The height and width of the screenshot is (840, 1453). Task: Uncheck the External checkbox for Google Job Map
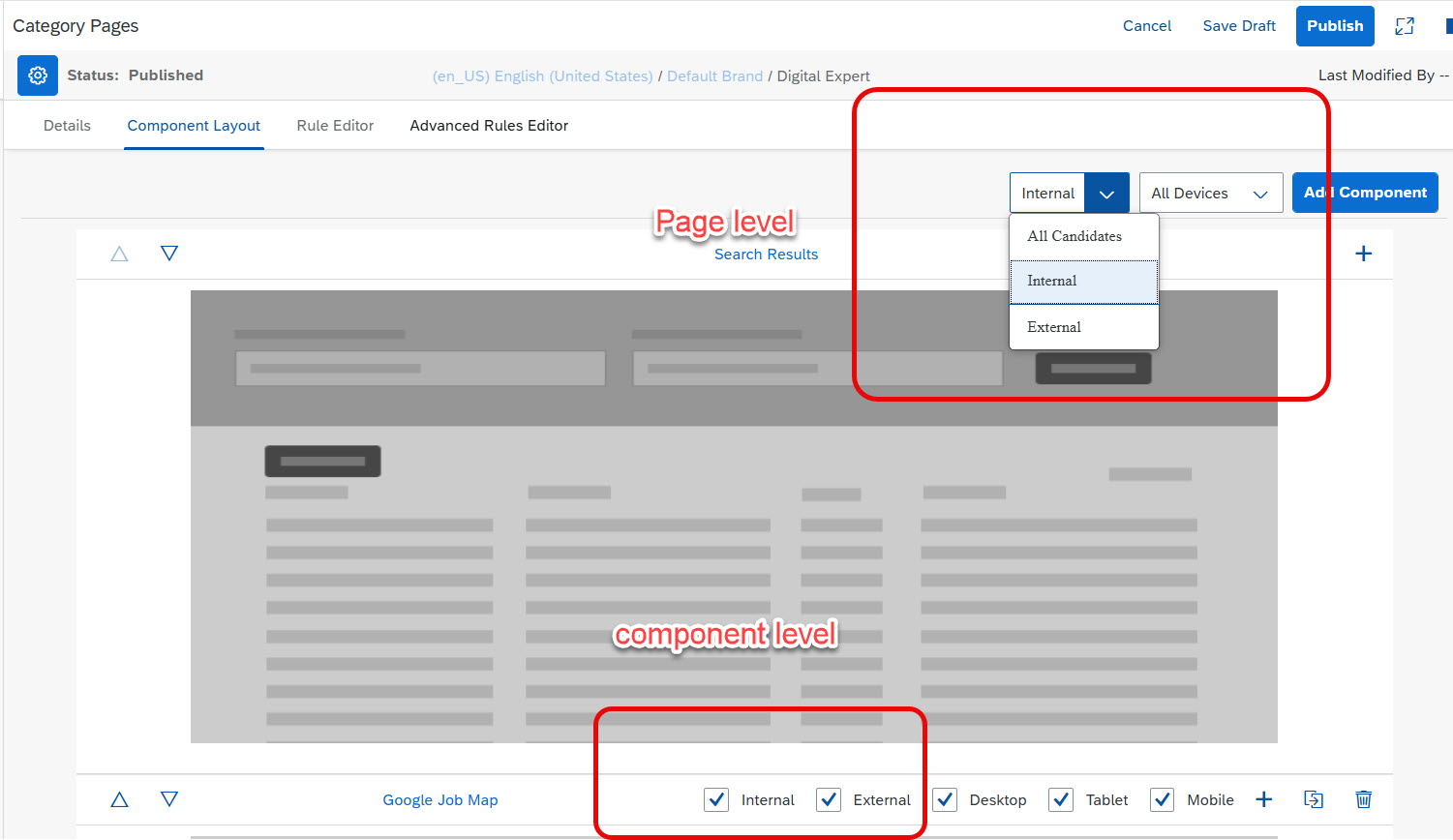coord(829,800)
